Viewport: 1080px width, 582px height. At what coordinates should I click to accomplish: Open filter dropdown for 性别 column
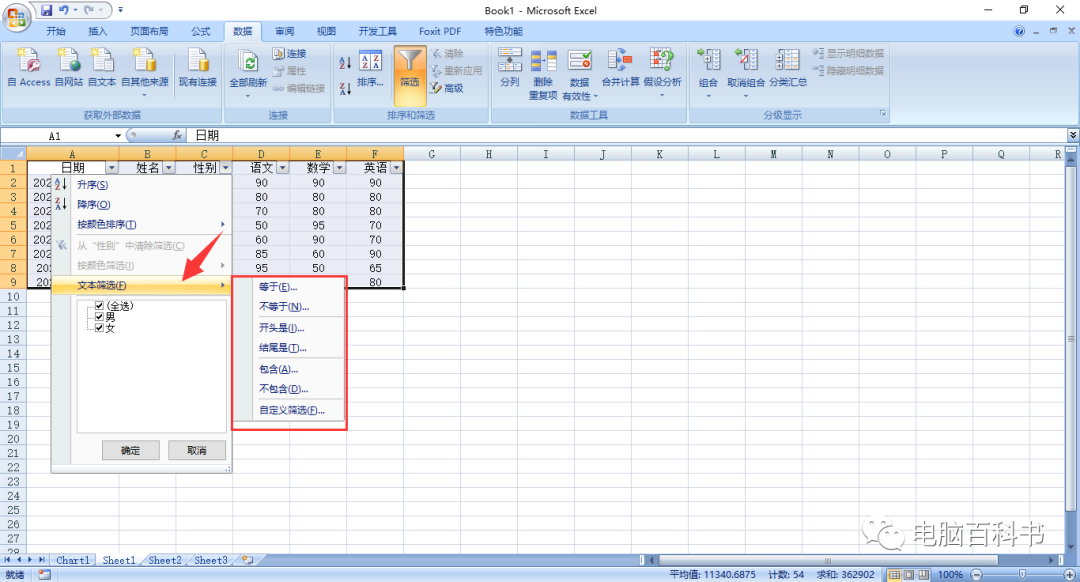click(225, 167)
